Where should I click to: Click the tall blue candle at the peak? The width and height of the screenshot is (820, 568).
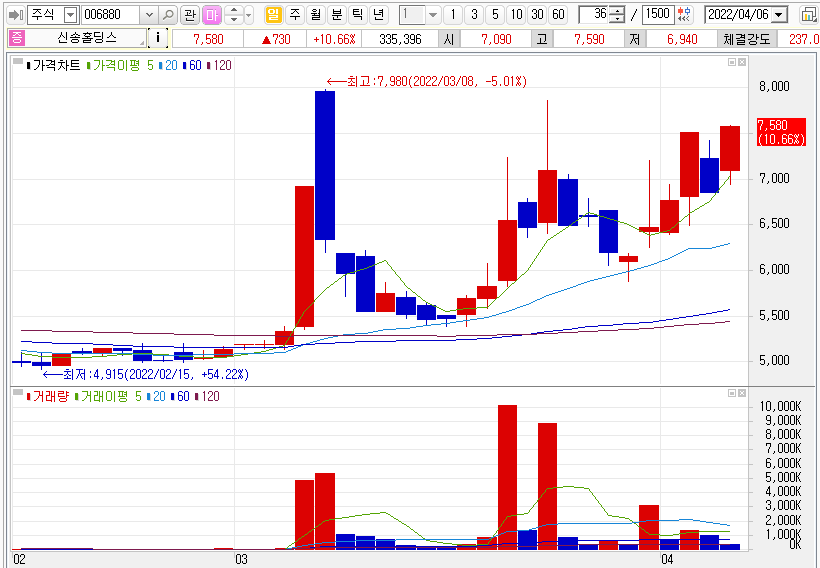325,165
